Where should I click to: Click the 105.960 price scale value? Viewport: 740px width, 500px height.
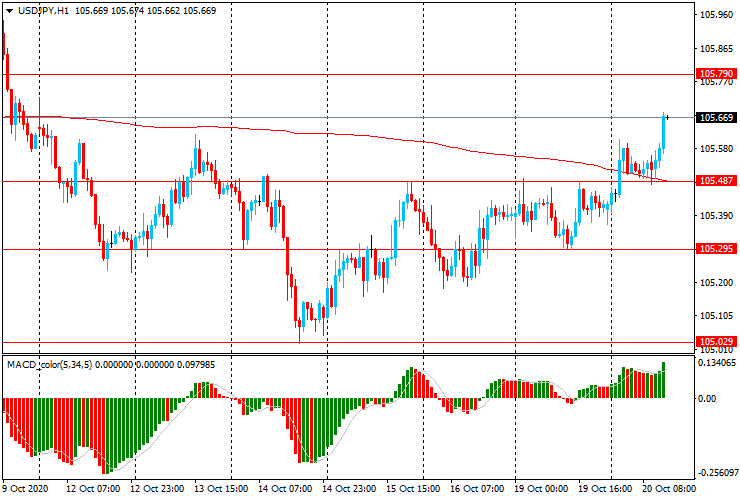click(716, 15)
